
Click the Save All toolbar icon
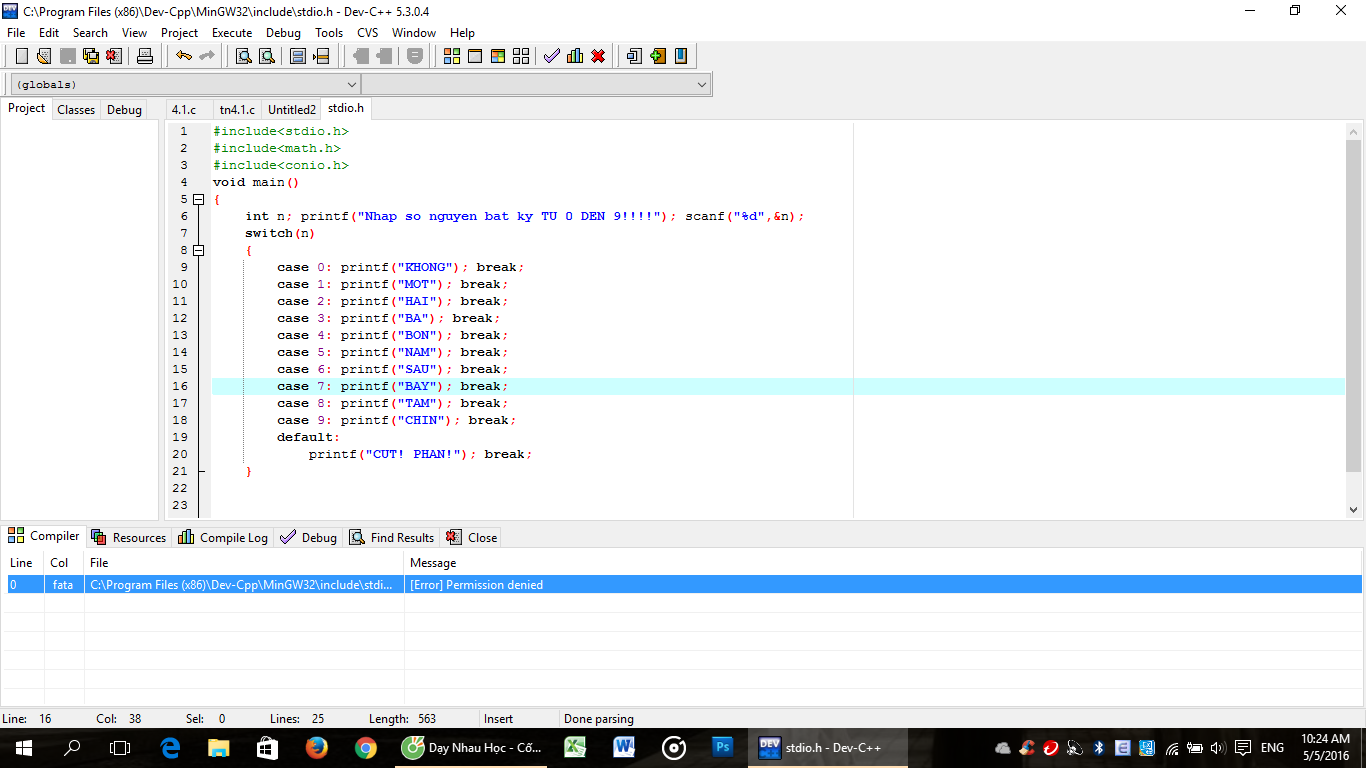pyautogui.click(x=91, y=56)
